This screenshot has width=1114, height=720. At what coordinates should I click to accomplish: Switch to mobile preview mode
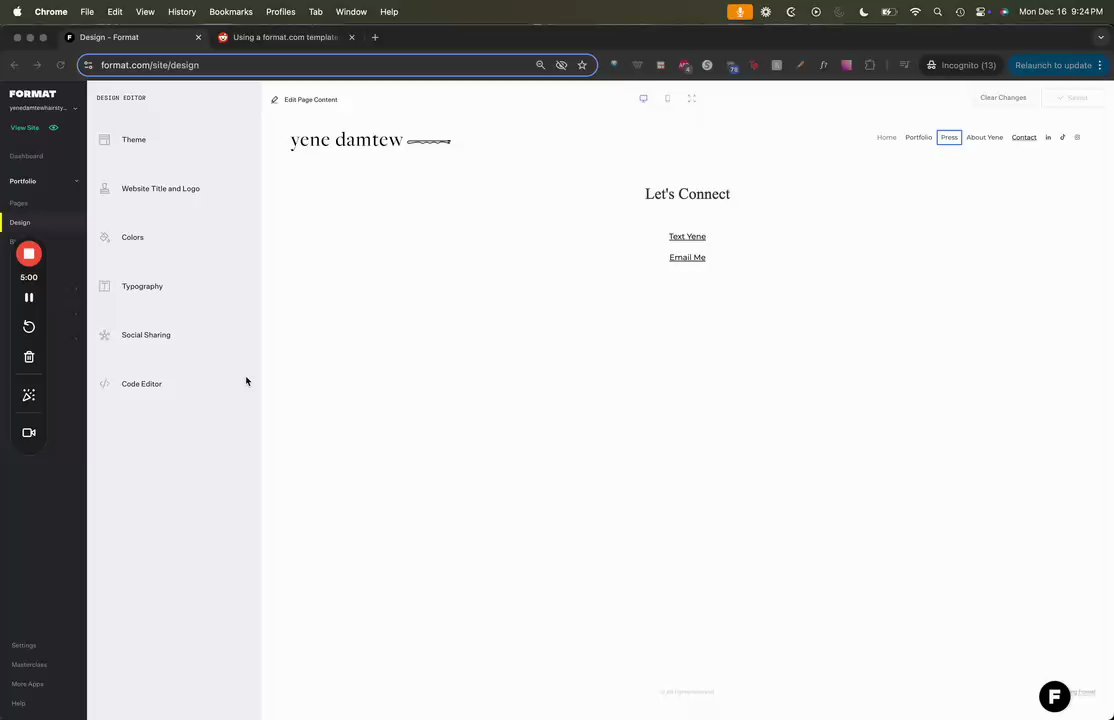click(668, 99)
